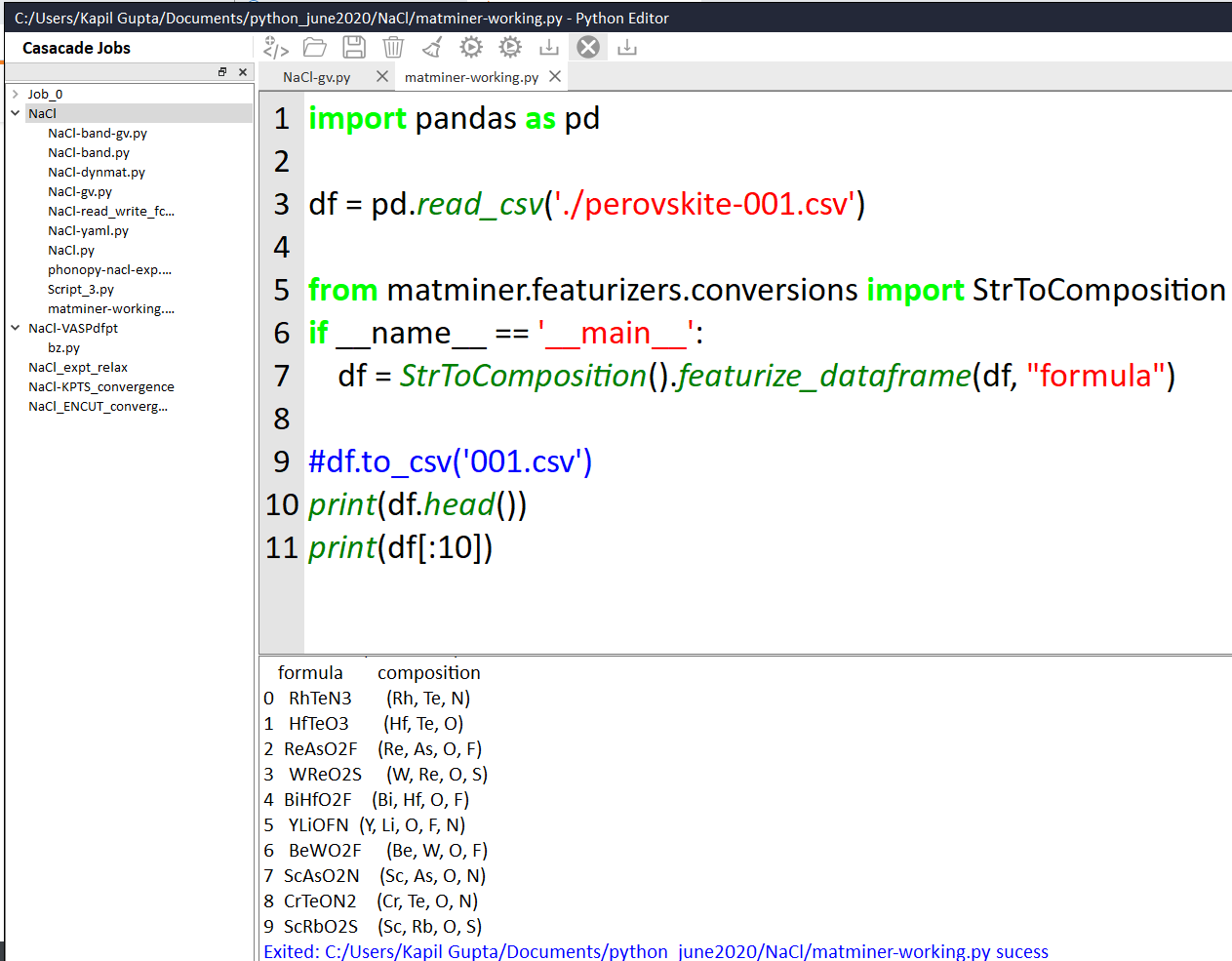The height and width of the screenshot is (961, 1232).
Task: Click the trash delete icon
Action: tap(393, 47)
